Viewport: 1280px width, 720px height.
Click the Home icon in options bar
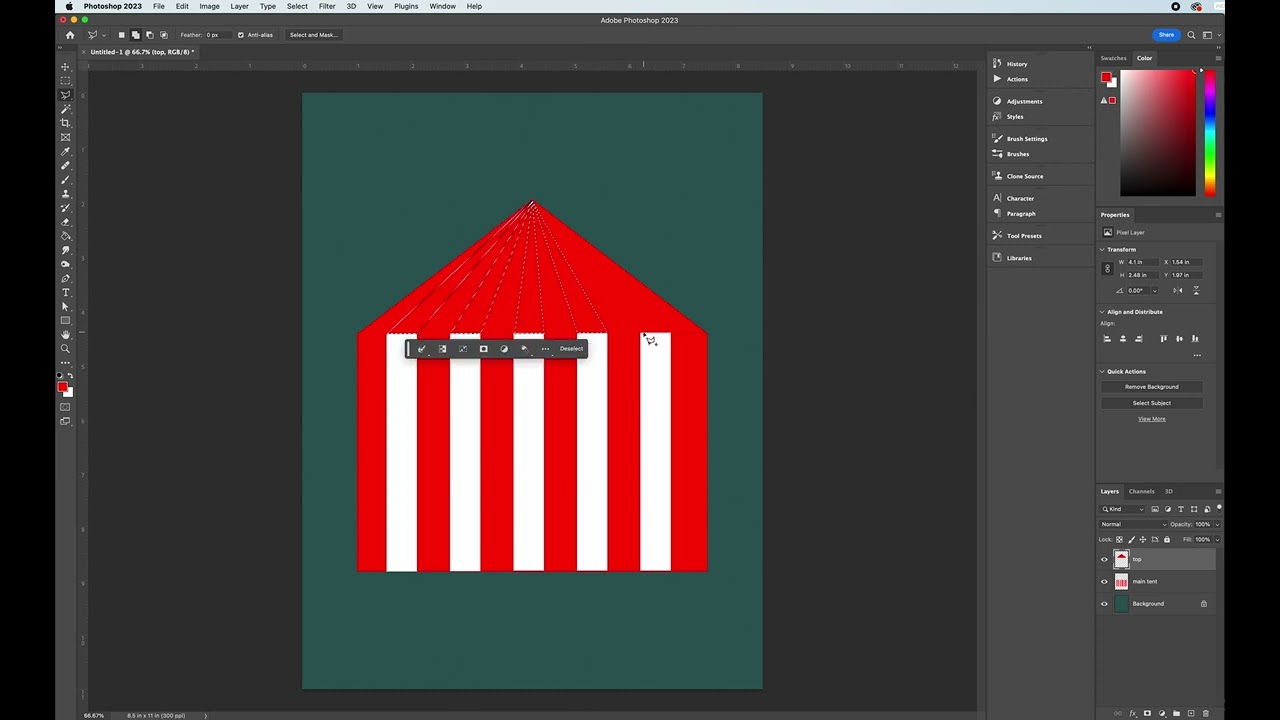coord(70,35)
